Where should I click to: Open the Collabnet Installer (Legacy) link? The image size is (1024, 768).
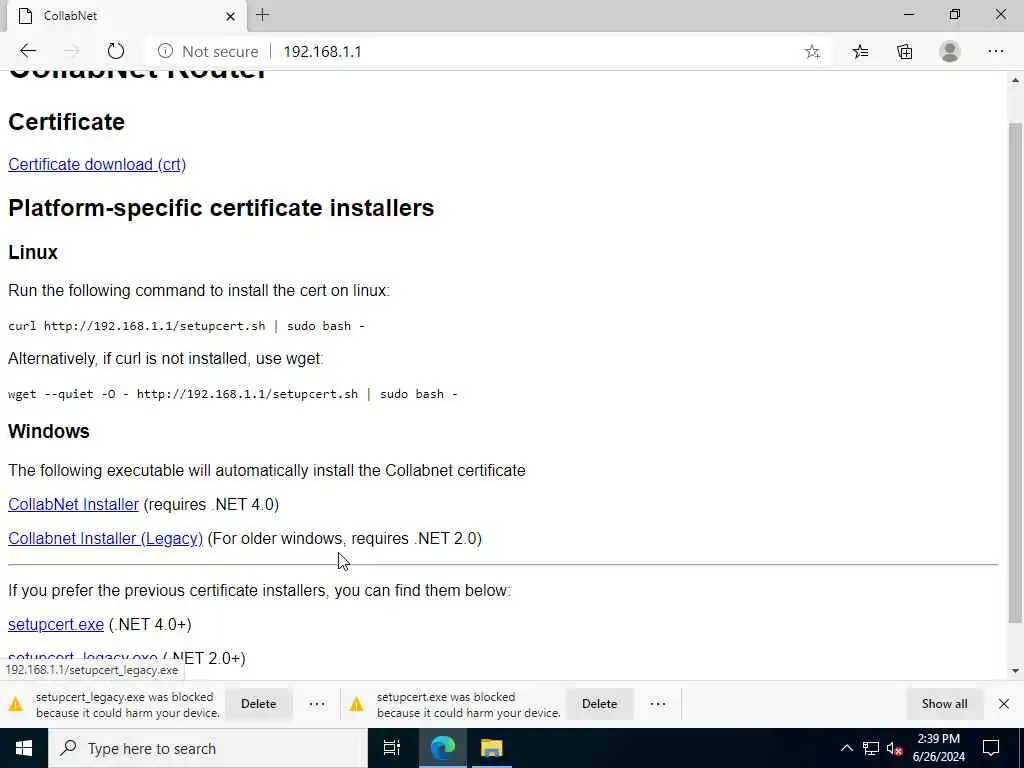pyautogui.click(x=105, y=538)
